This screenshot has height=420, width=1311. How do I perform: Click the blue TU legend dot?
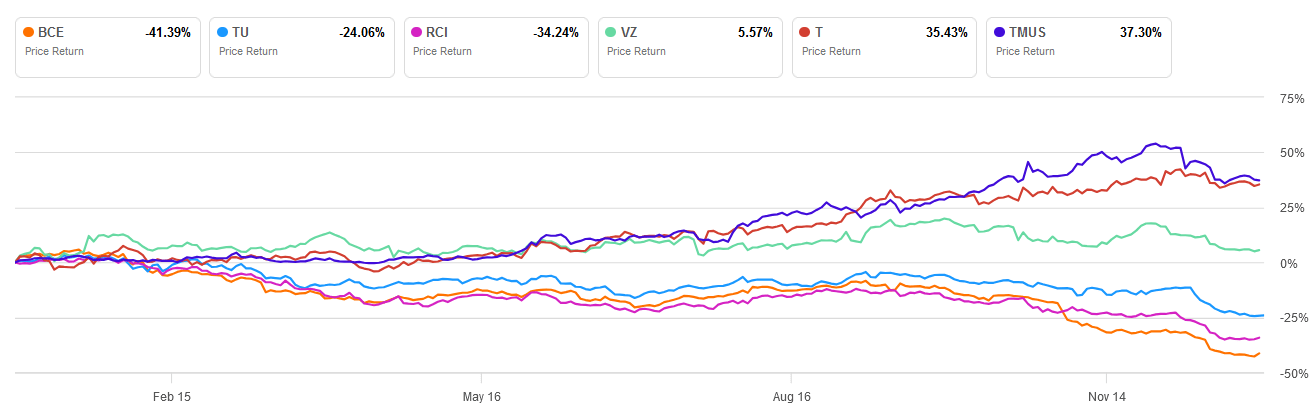pos(223,32)
